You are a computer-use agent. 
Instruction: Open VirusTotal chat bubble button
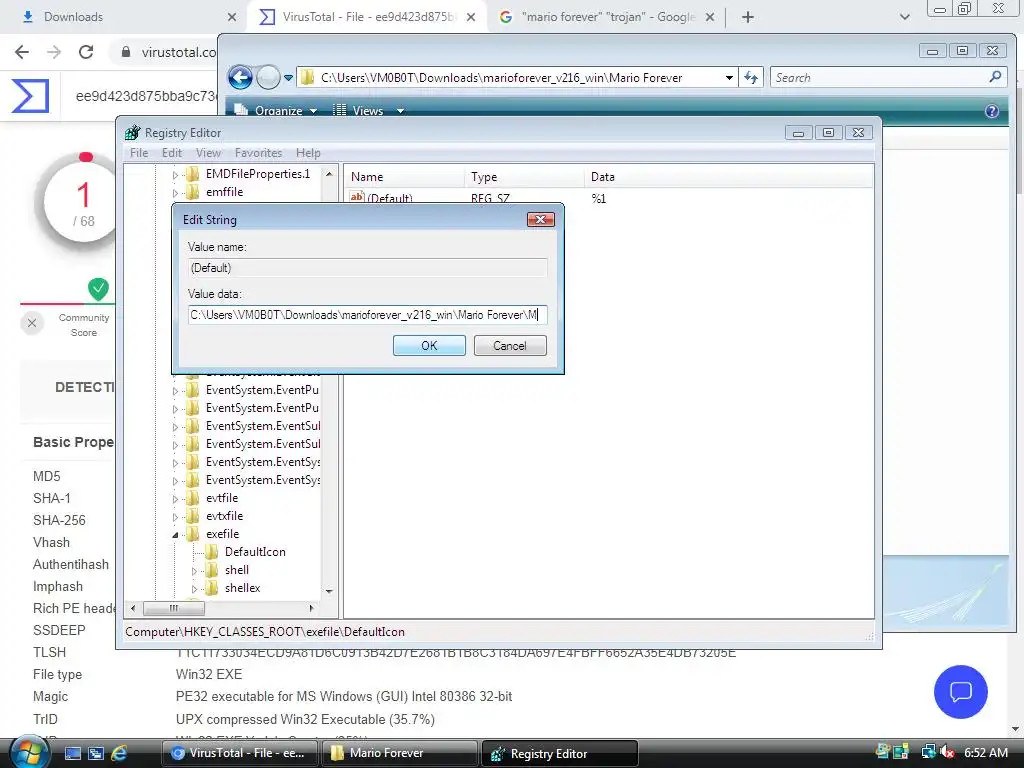(961, 692)
